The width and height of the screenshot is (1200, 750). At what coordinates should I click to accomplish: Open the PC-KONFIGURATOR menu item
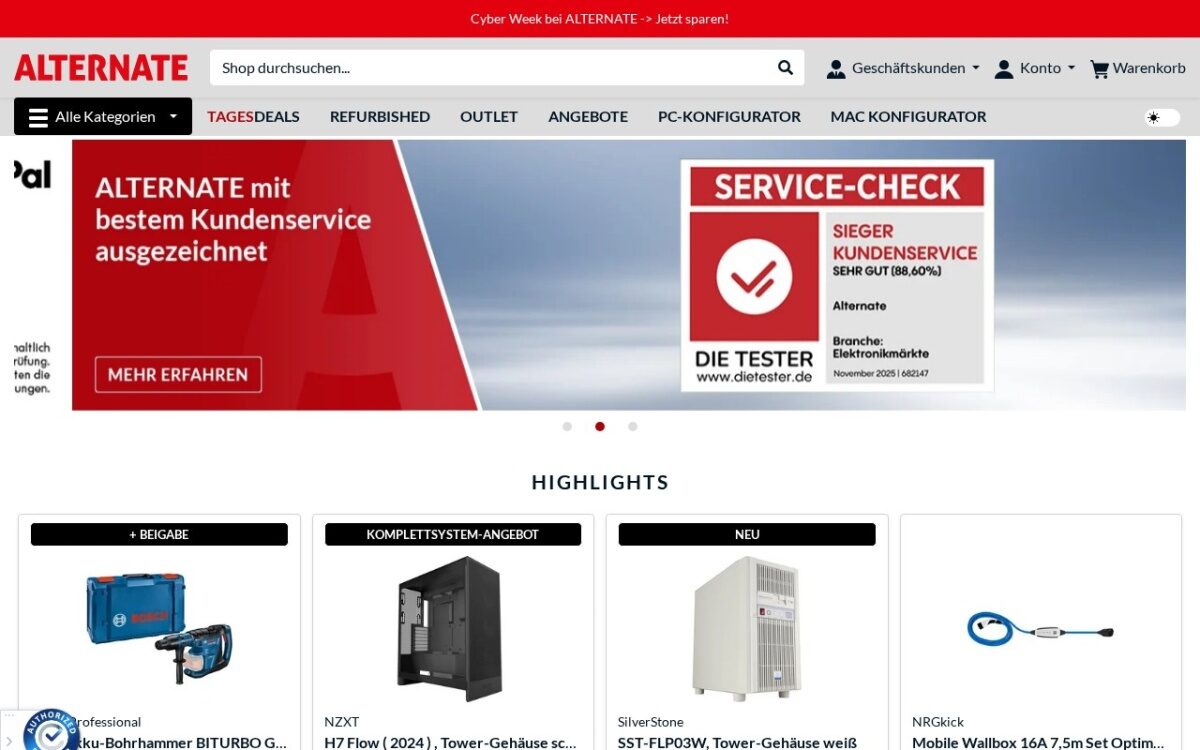(x=729, y=117)
